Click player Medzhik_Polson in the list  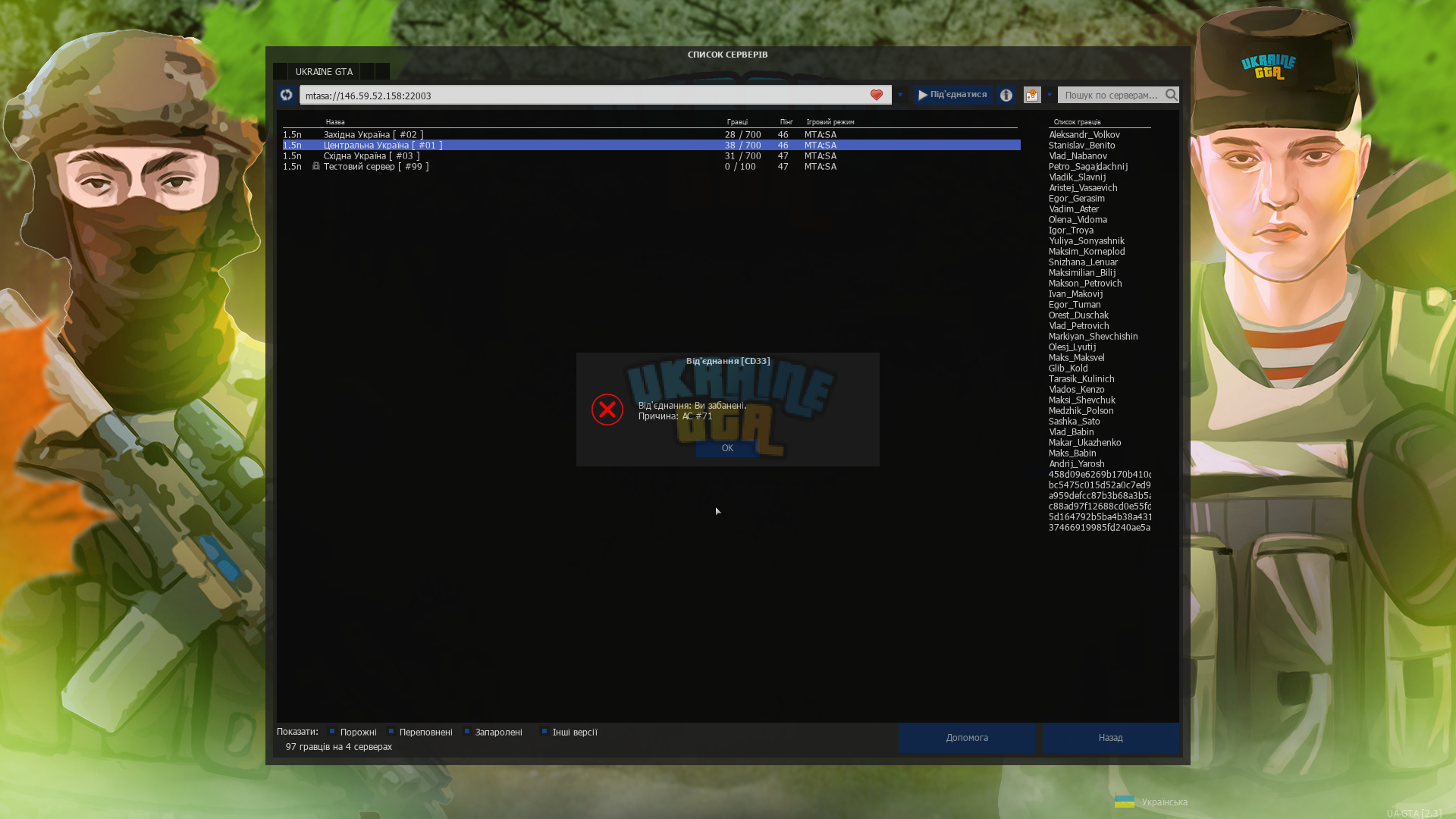1081,410
